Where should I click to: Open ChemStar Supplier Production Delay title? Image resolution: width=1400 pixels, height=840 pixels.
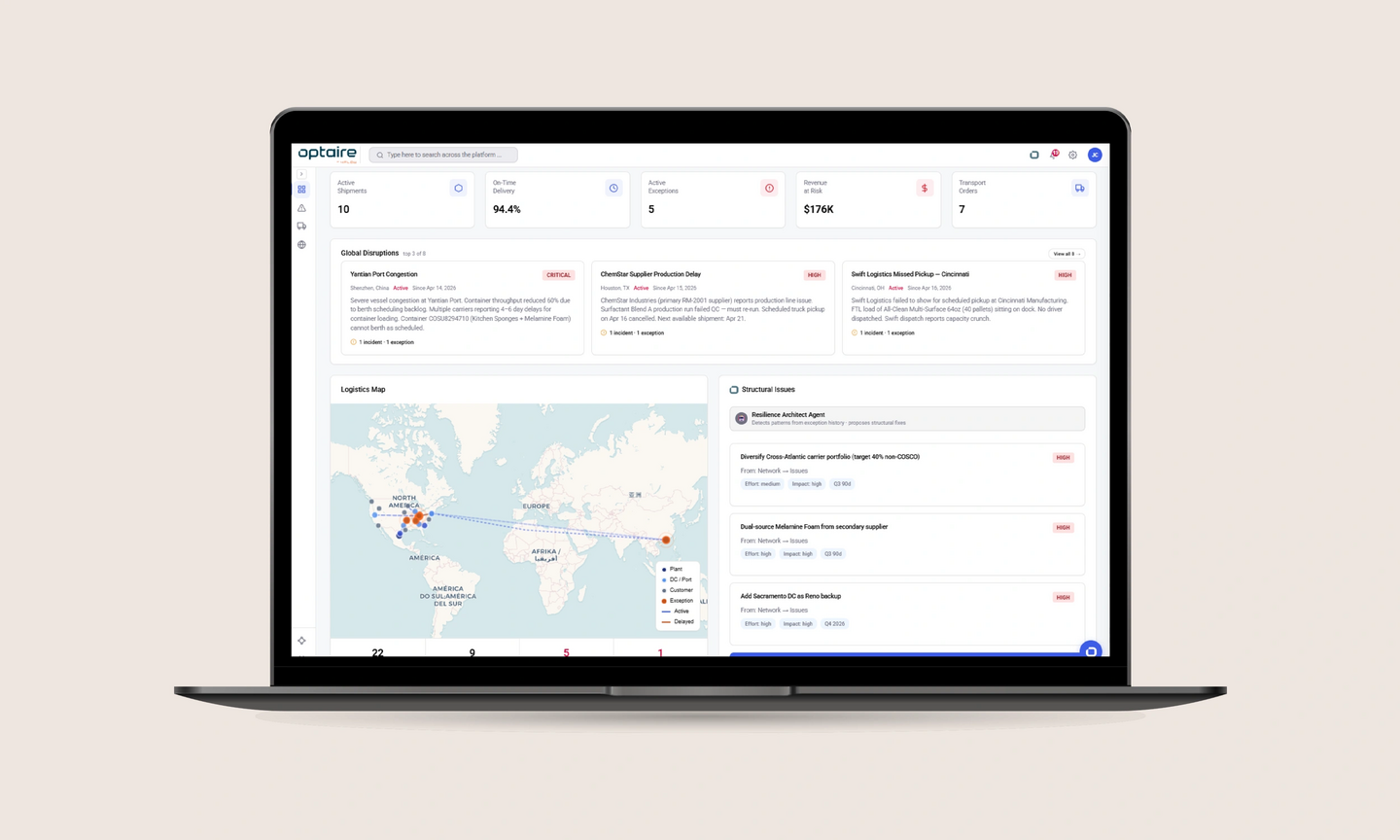pos(650,274)
